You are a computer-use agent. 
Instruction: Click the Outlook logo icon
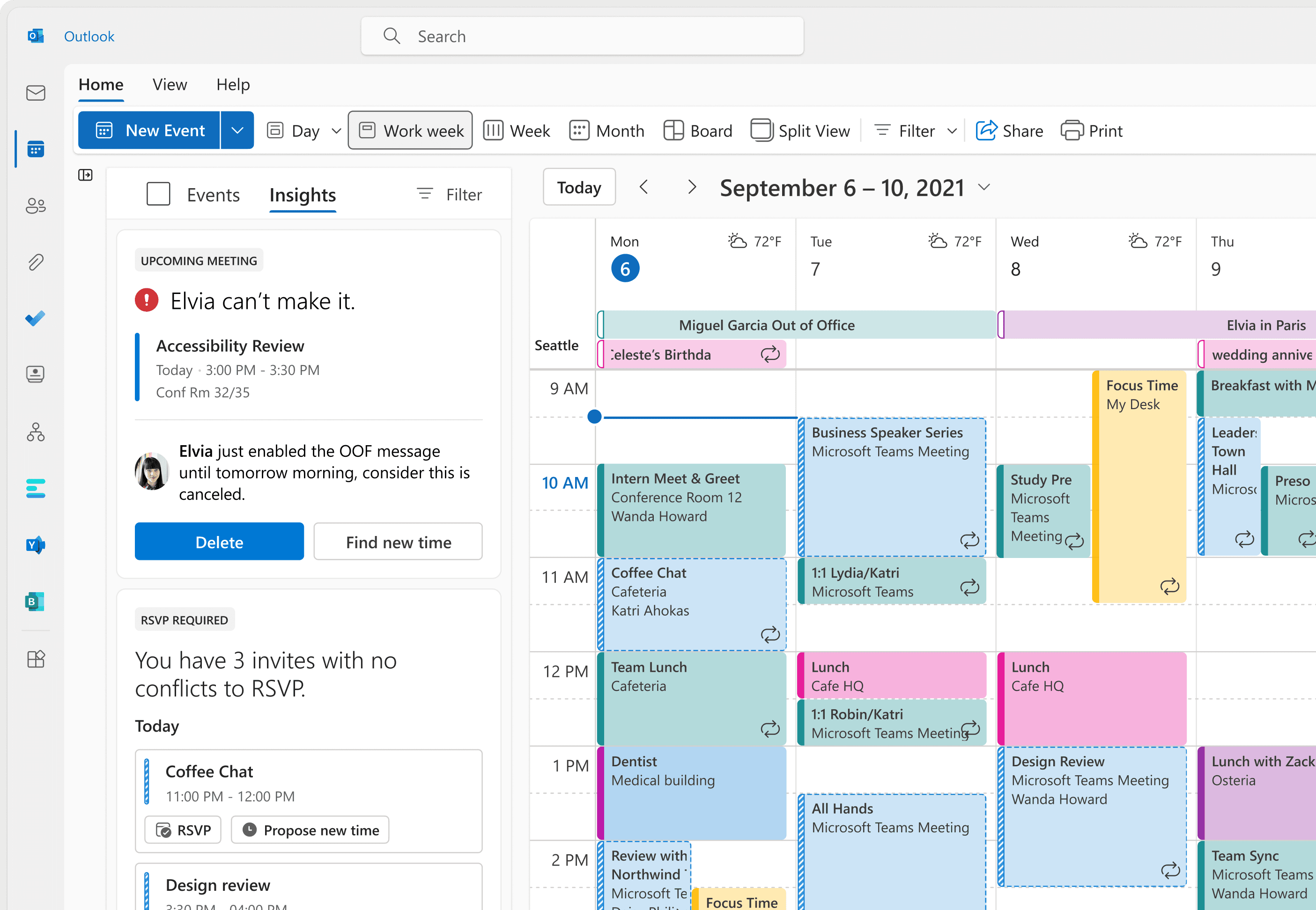point(36,36)
